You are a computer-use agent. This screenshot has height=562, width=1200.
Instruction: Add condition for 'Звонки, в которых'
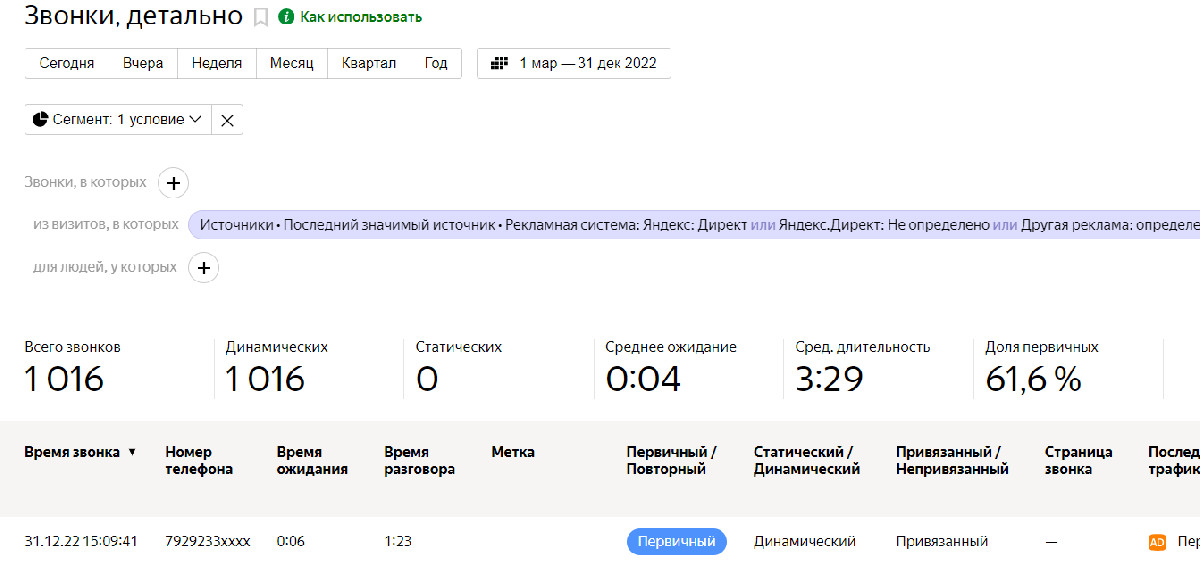point(174,183)
